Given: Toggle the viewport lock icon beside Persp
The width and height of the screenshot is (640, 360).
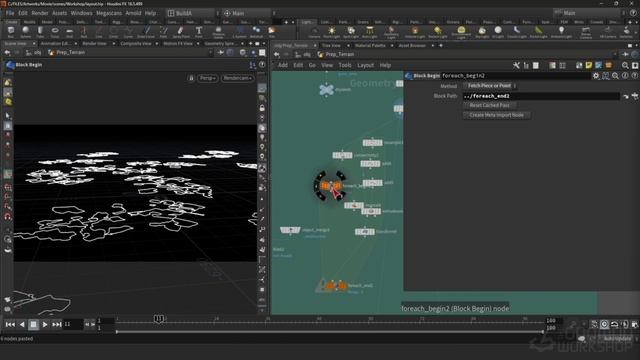Looking at the screenshot, I should pyautogui.click(x=191, y=78).
